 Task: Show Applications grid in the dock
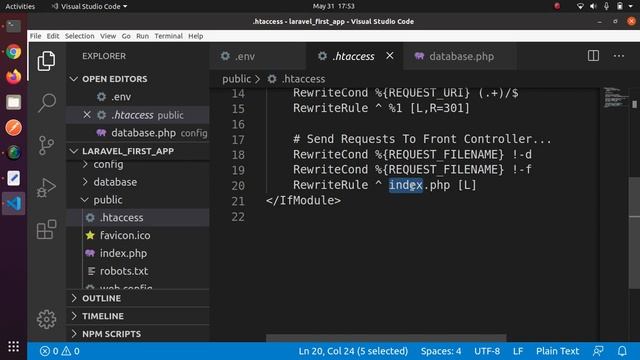(13, 347)
